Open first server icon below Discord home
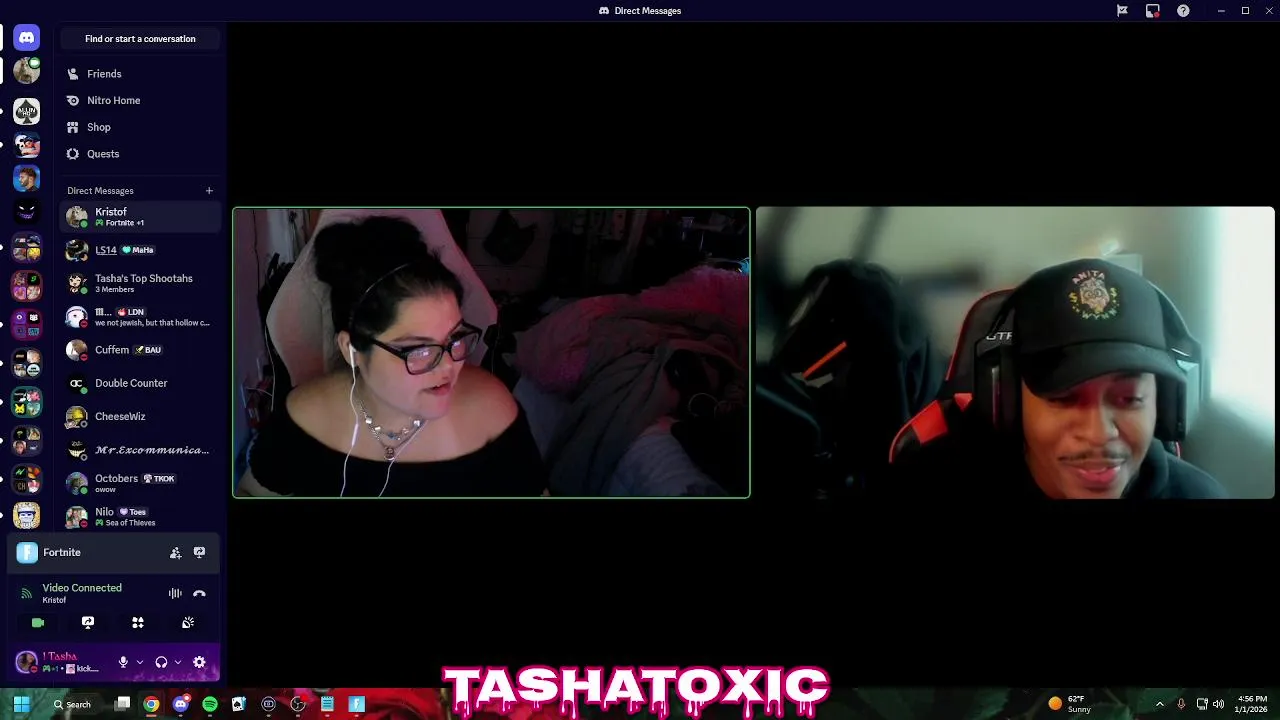This screenshot has width=1280, height=720. pyautogui.click(x=27, y=71)
